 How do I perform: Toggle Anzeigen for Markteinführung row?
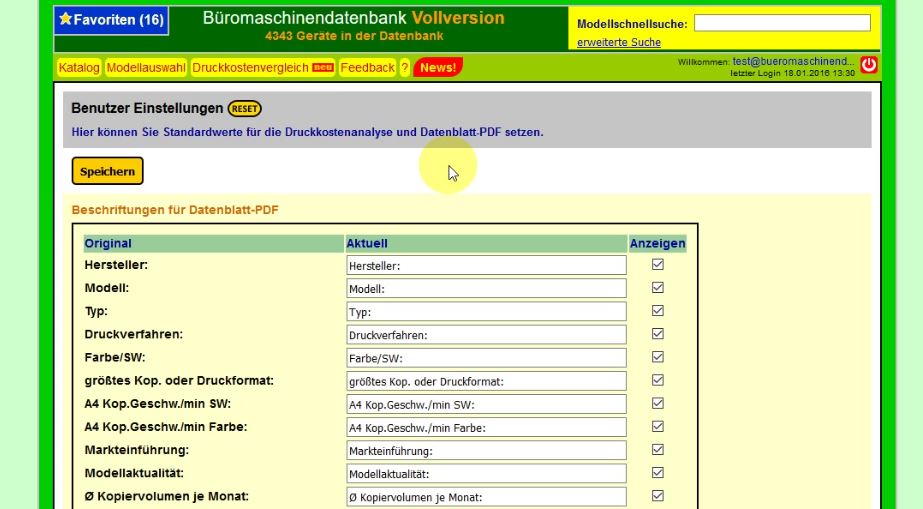(658, 450)
